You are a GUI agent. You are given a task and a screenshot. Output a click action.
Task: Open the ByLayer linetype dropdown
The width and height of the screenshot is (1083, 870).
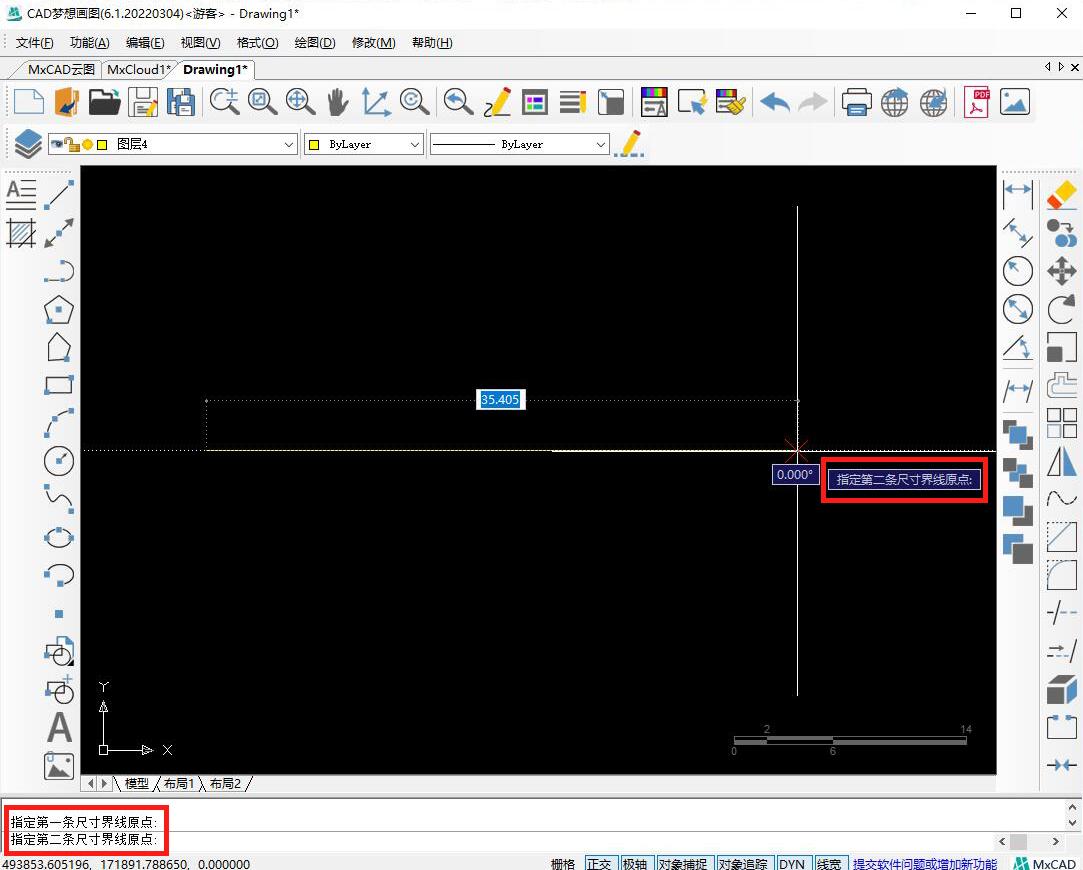click(600, 145)
